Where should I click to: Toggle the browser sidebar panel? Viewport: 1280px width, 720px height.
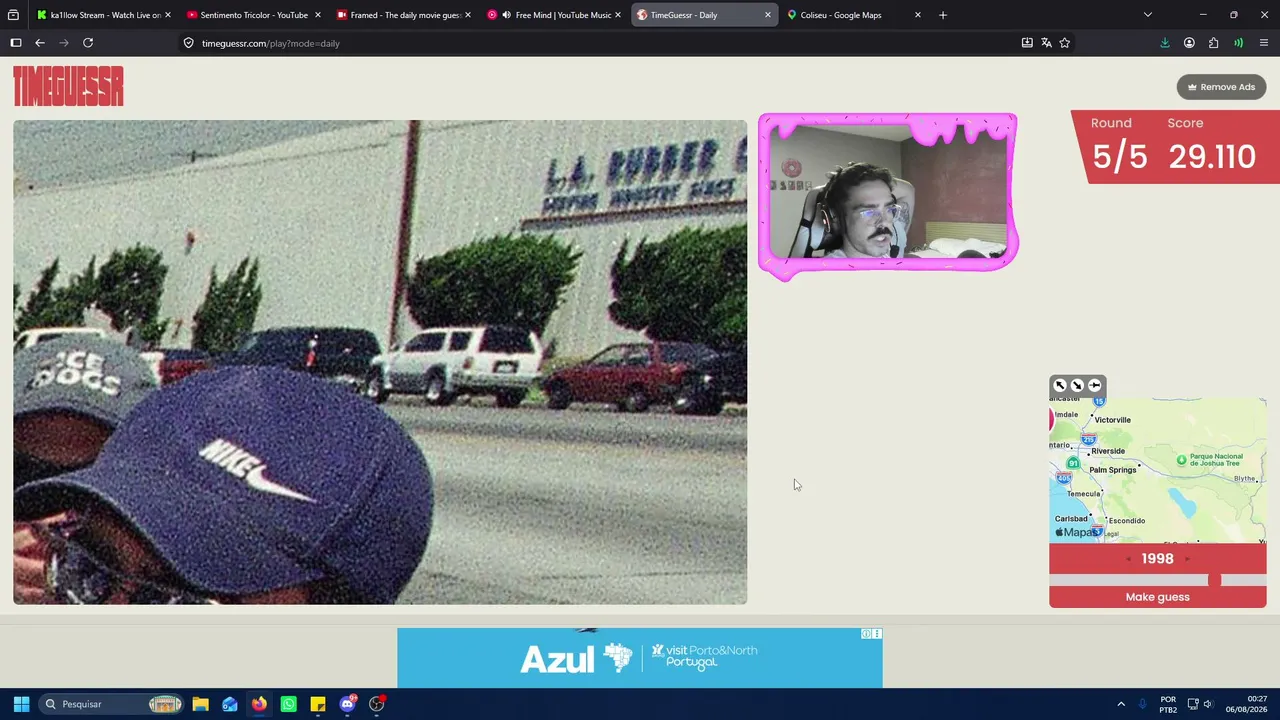16,43
